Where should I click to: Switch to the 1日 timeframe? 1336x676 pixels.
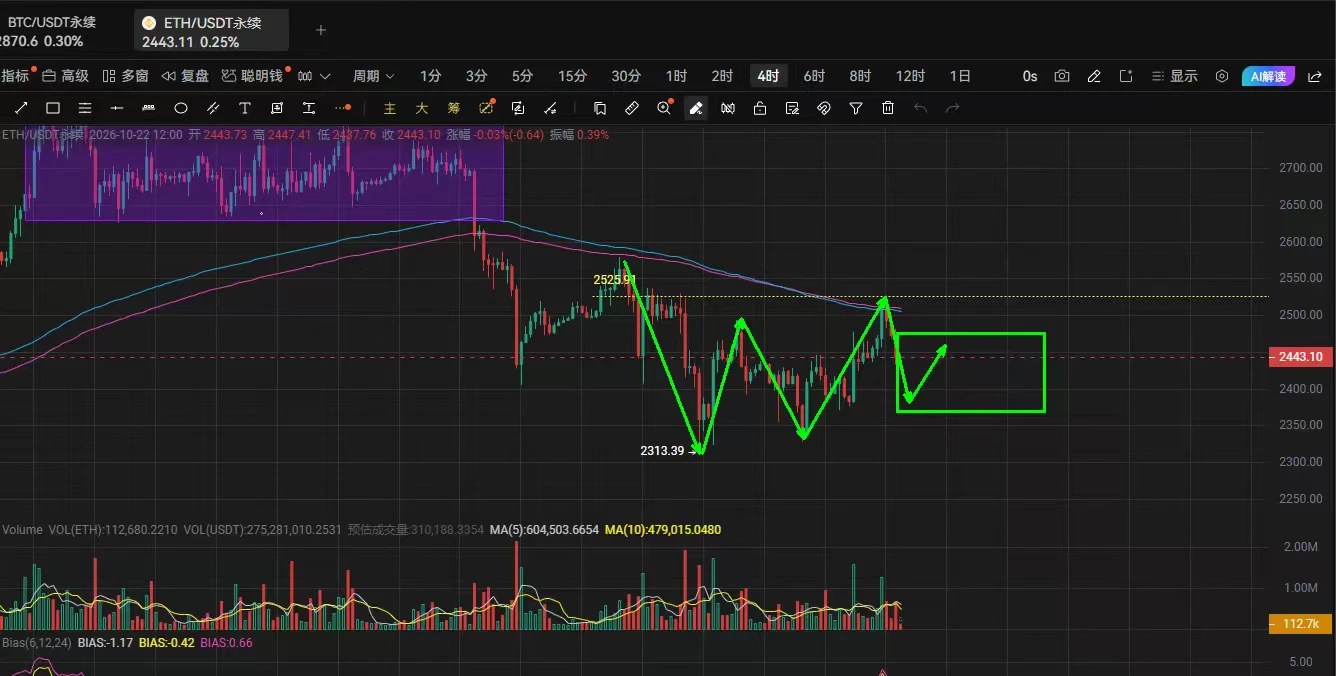coord(960,76)
